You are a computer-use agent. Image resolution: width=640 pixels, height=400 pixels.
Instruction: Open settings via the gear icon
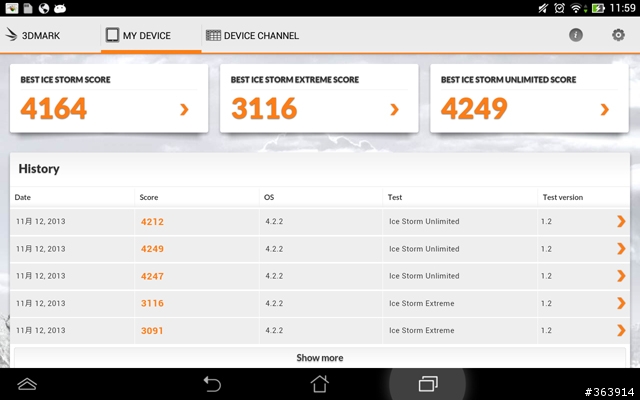(x=618, y=35)
